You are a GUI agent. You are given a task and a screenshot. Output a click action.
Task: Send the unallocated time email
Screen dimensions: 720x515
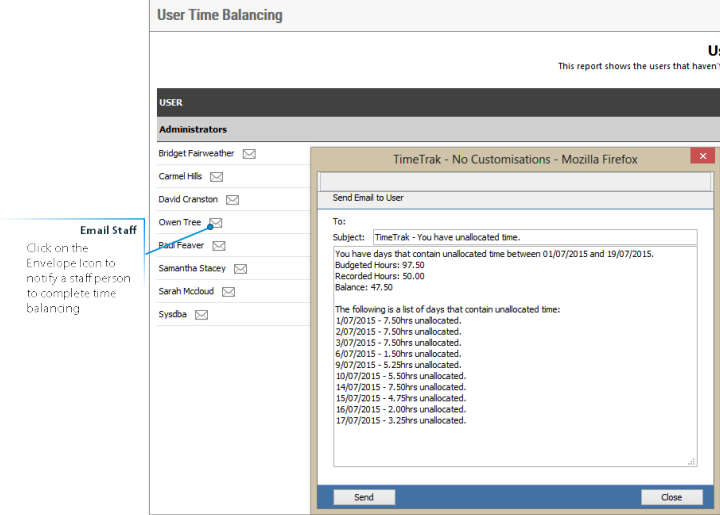(x=364, y=497)
